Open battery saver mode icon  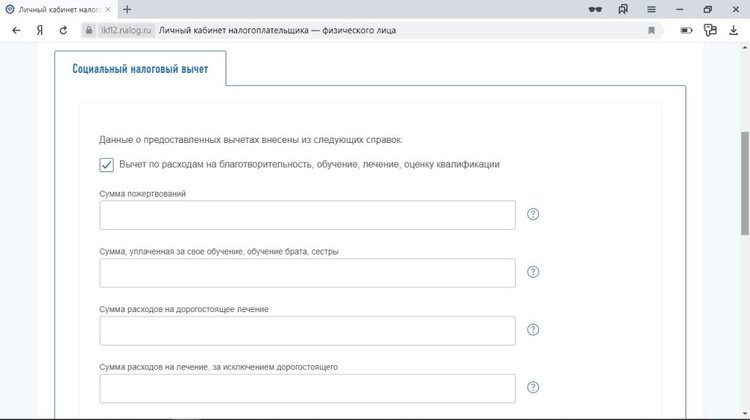(x=686, y=30)
